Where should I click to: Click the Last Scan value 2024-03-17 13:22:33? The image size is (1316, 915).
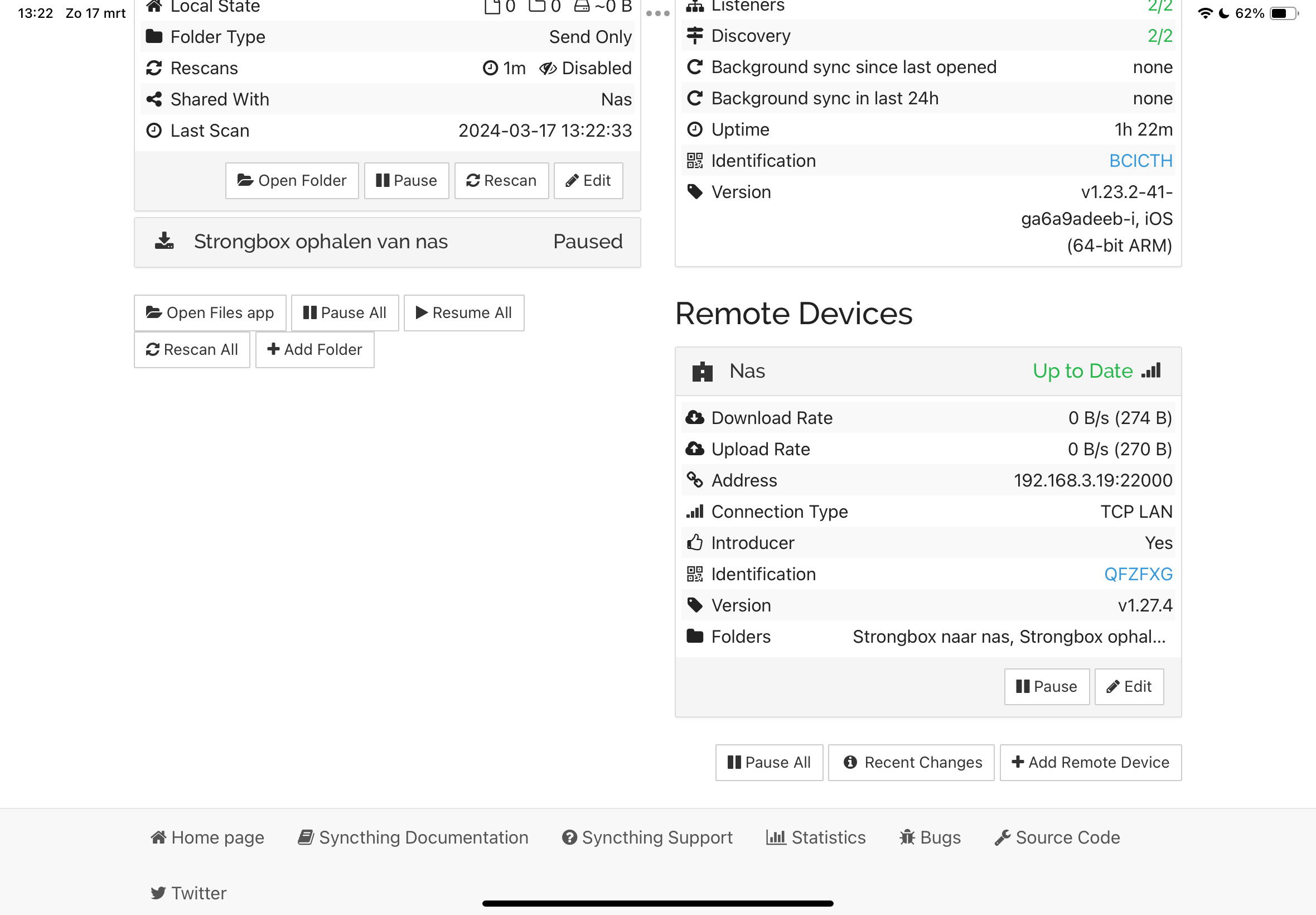545,131
